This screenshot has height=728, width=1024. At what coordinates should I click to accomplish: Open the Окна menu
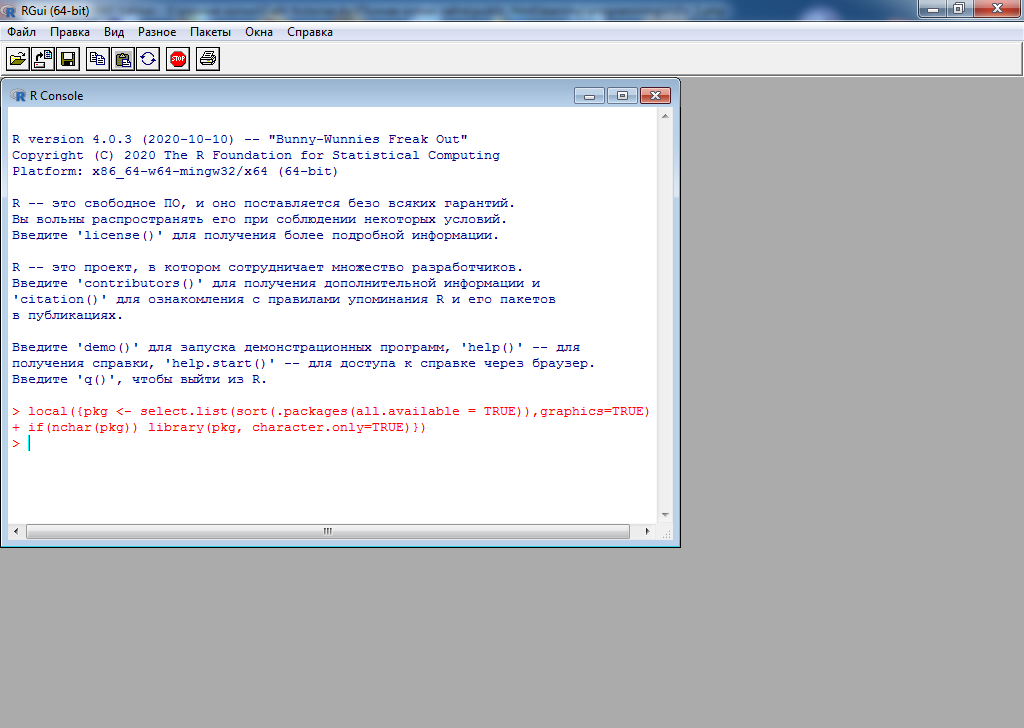click(x=259, y=32)
